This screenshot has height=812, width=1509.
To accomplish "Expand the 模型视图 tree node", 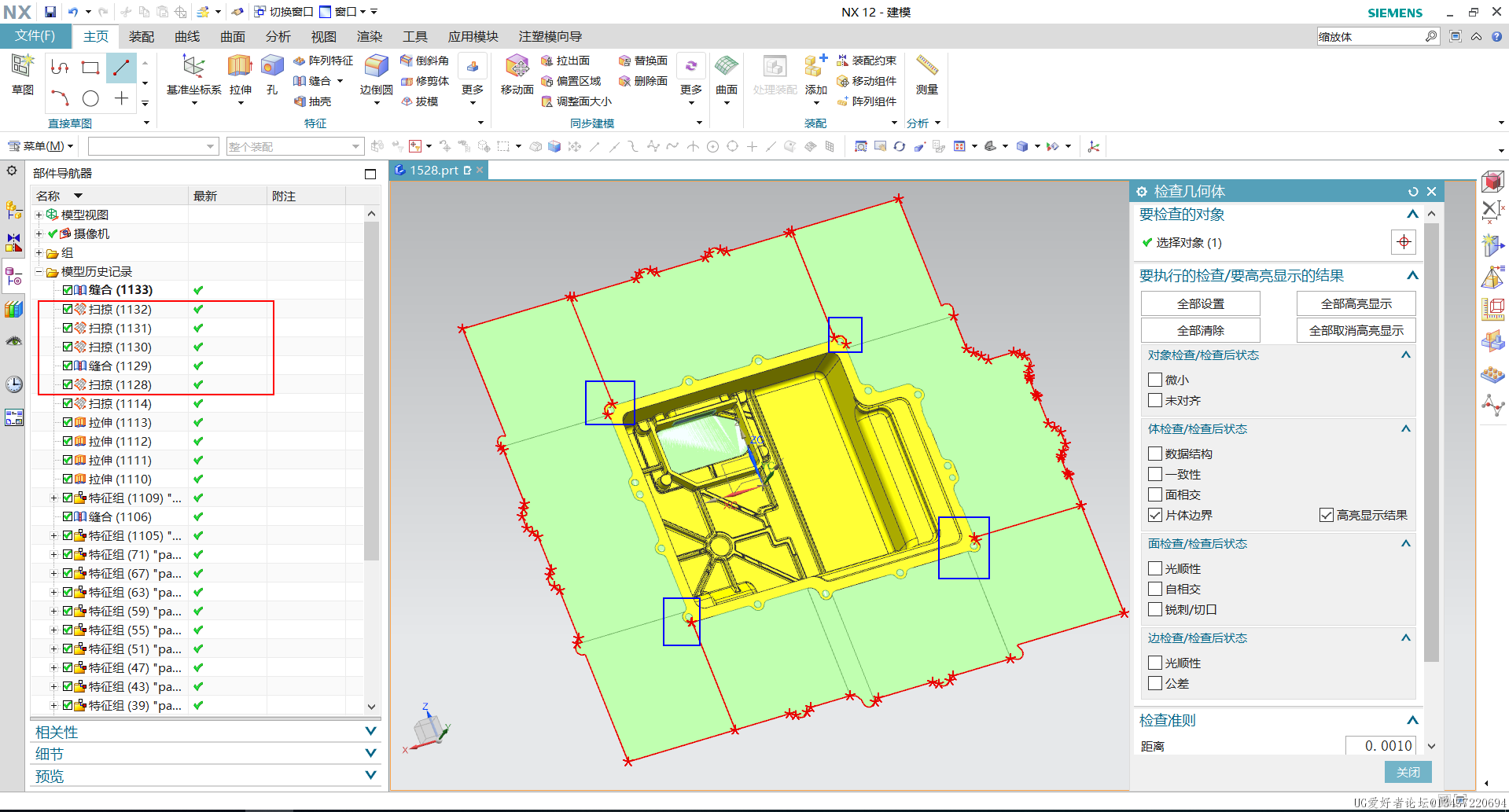I will tap(39, 215).
